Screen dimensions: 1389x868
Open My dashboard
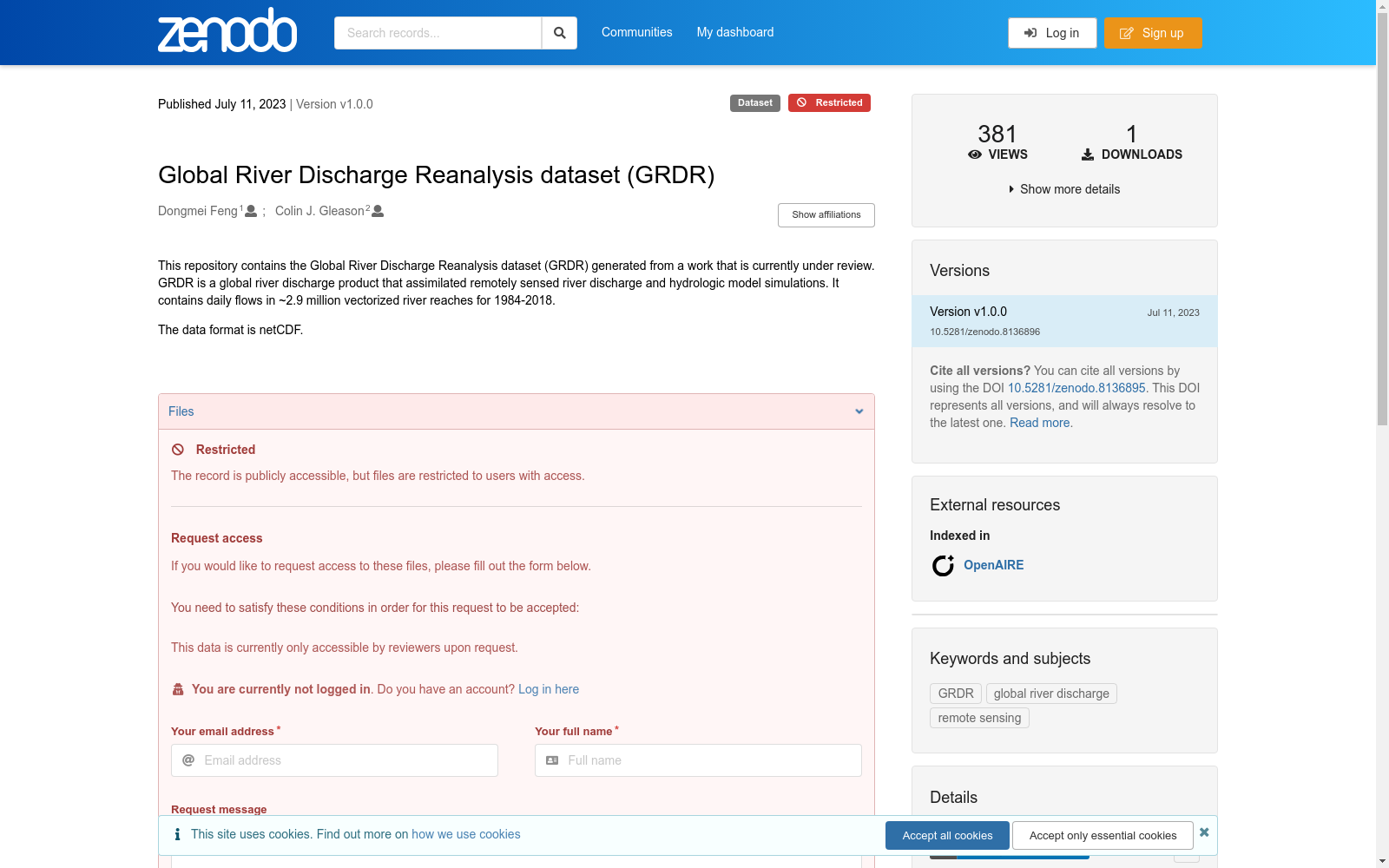(735, 32)
